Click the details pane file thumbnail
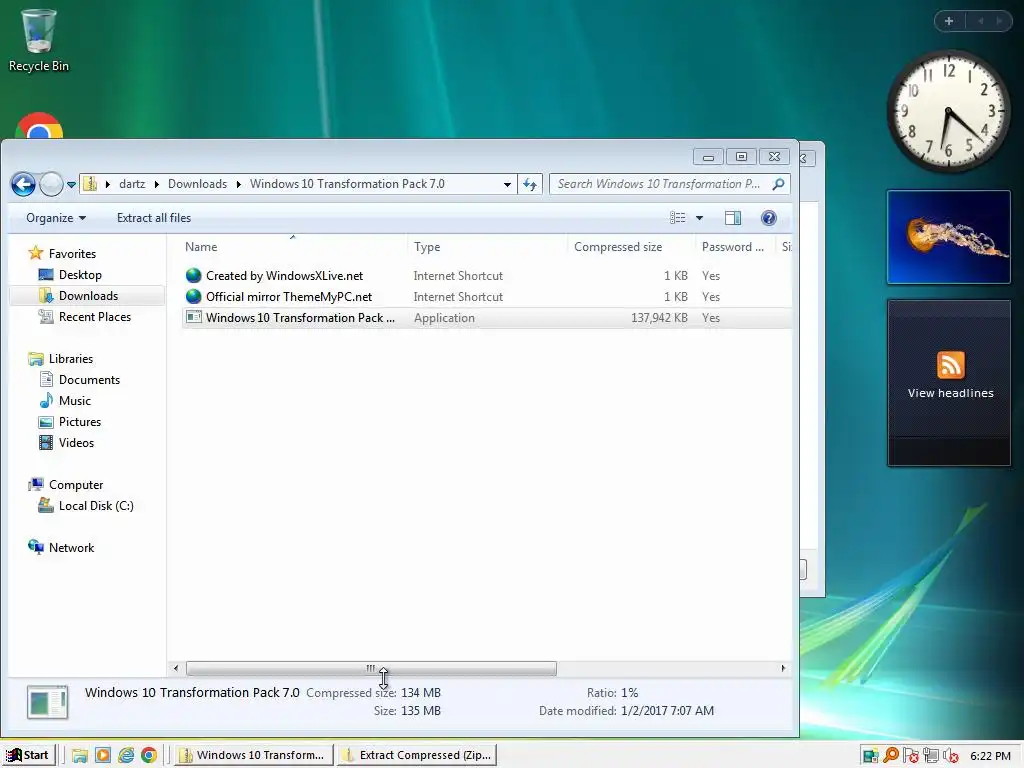This screenshot has height=768, width=1024. coord(48,702)
